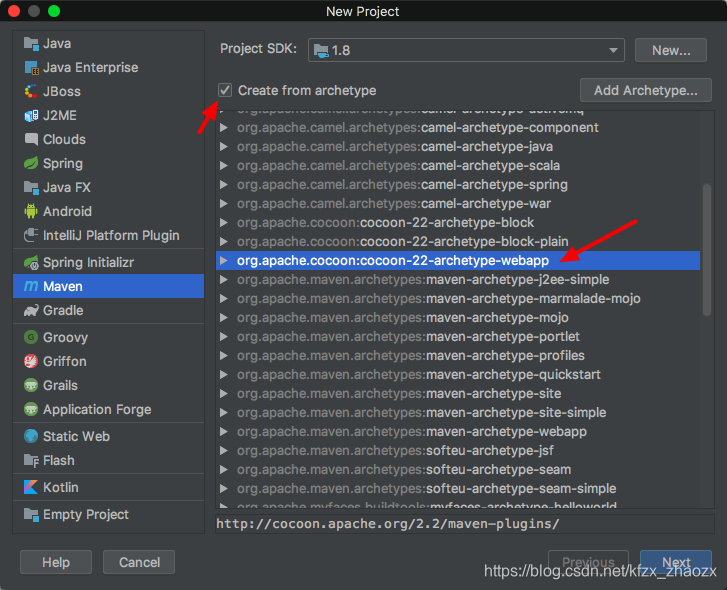
Task: Select Android project type
Action: click(108, 211)
